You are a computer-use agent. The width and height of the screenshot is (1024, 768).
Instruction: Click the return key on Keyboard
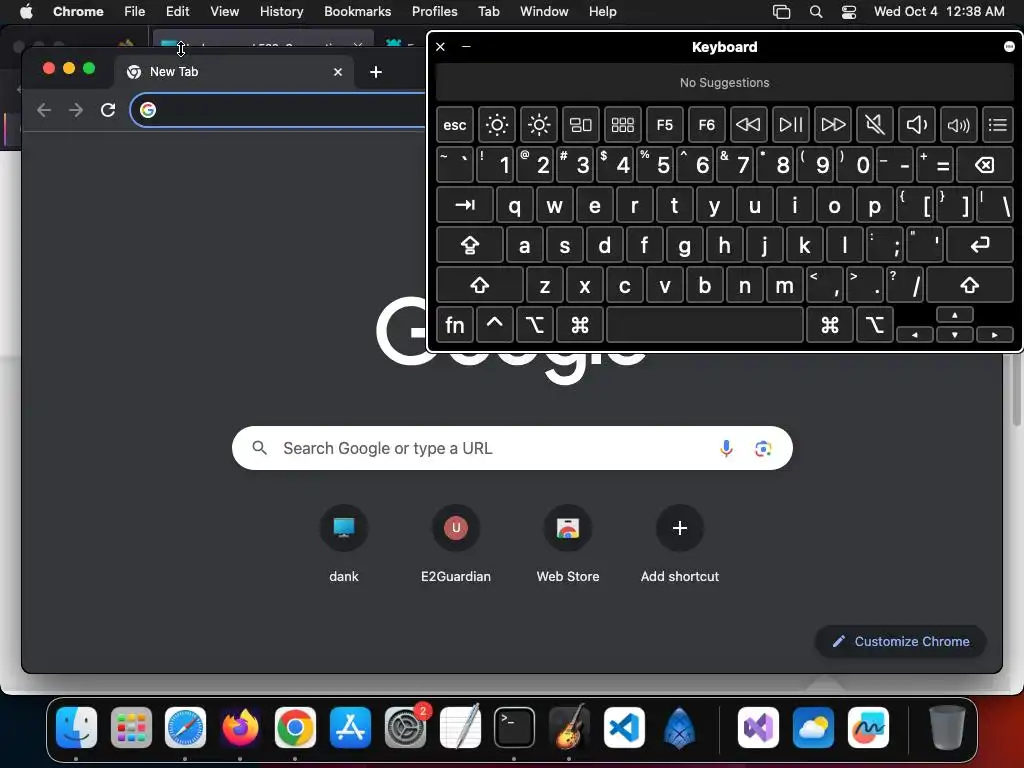click(980, 245)
